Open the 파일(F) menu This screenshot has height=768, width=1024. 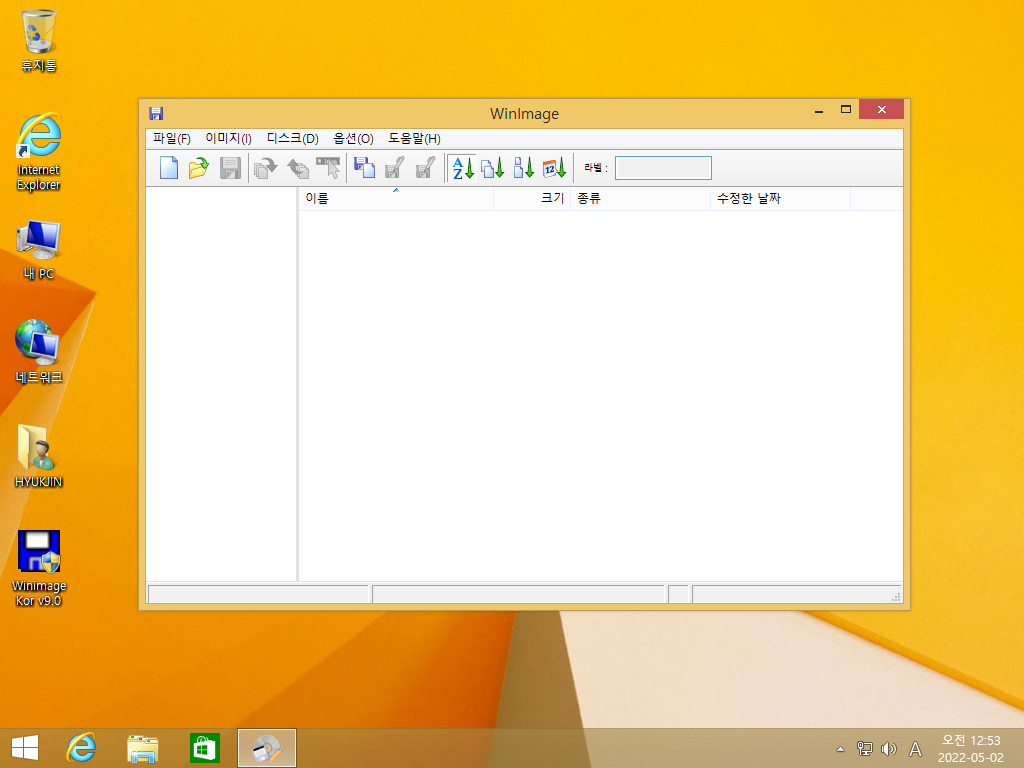(x=172, y=138)
